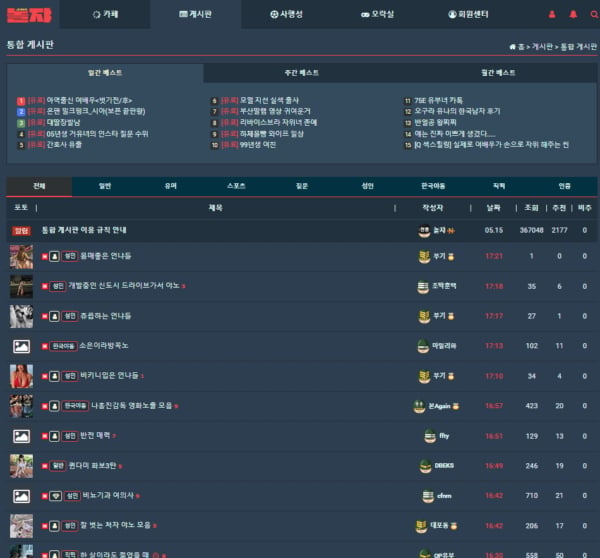This screenshot has height=558, width=600.
Task: Open the 통합 게시판 이용 규칙 안내 notice post
Action: pos(84,230)
